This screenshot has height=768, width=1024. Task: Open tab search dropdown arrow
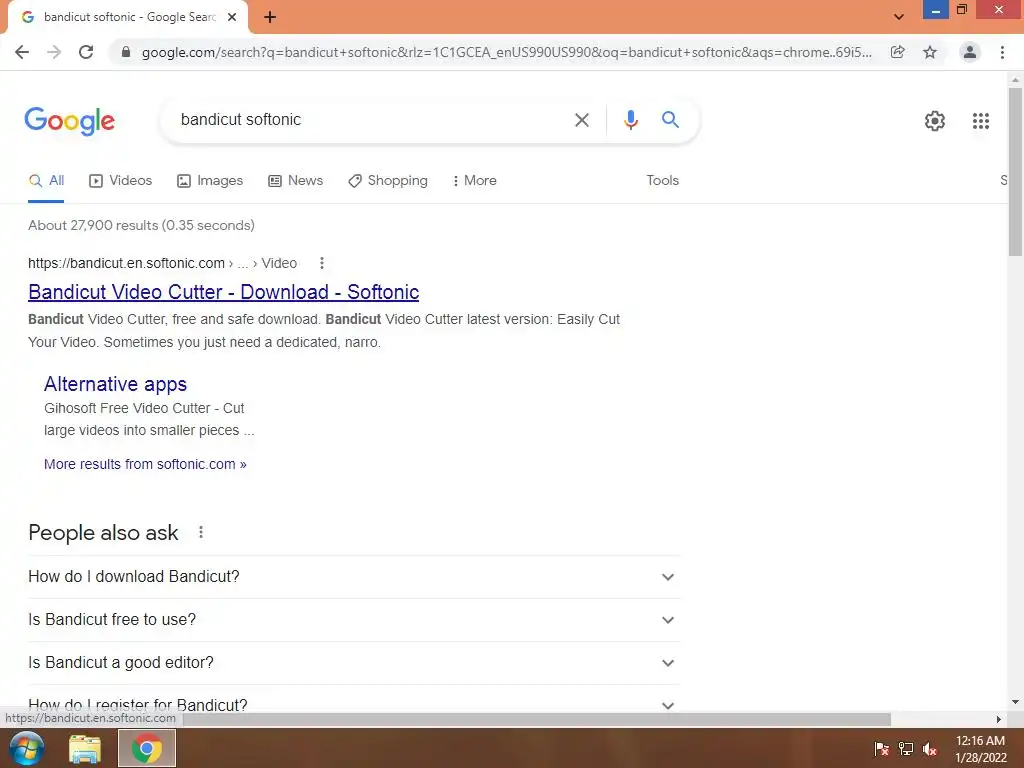tap(899, 17)
